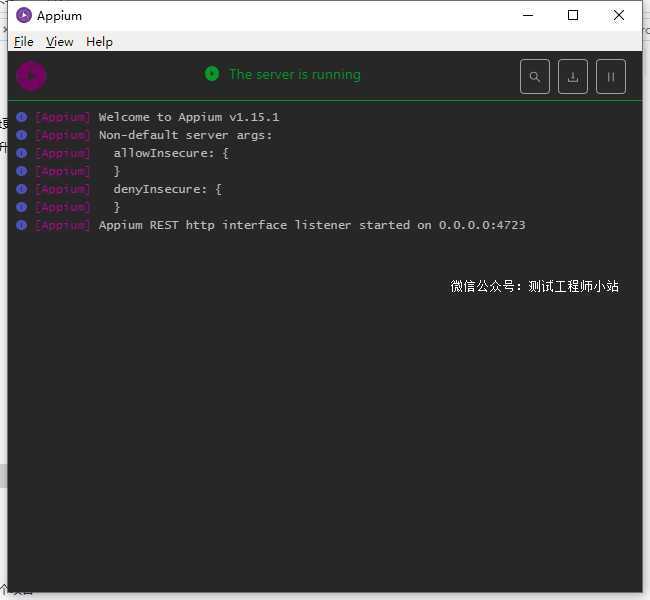Click info icon beside Non-default server args
This screenshot has width=650, height=600.
click(x=22, y=135)
